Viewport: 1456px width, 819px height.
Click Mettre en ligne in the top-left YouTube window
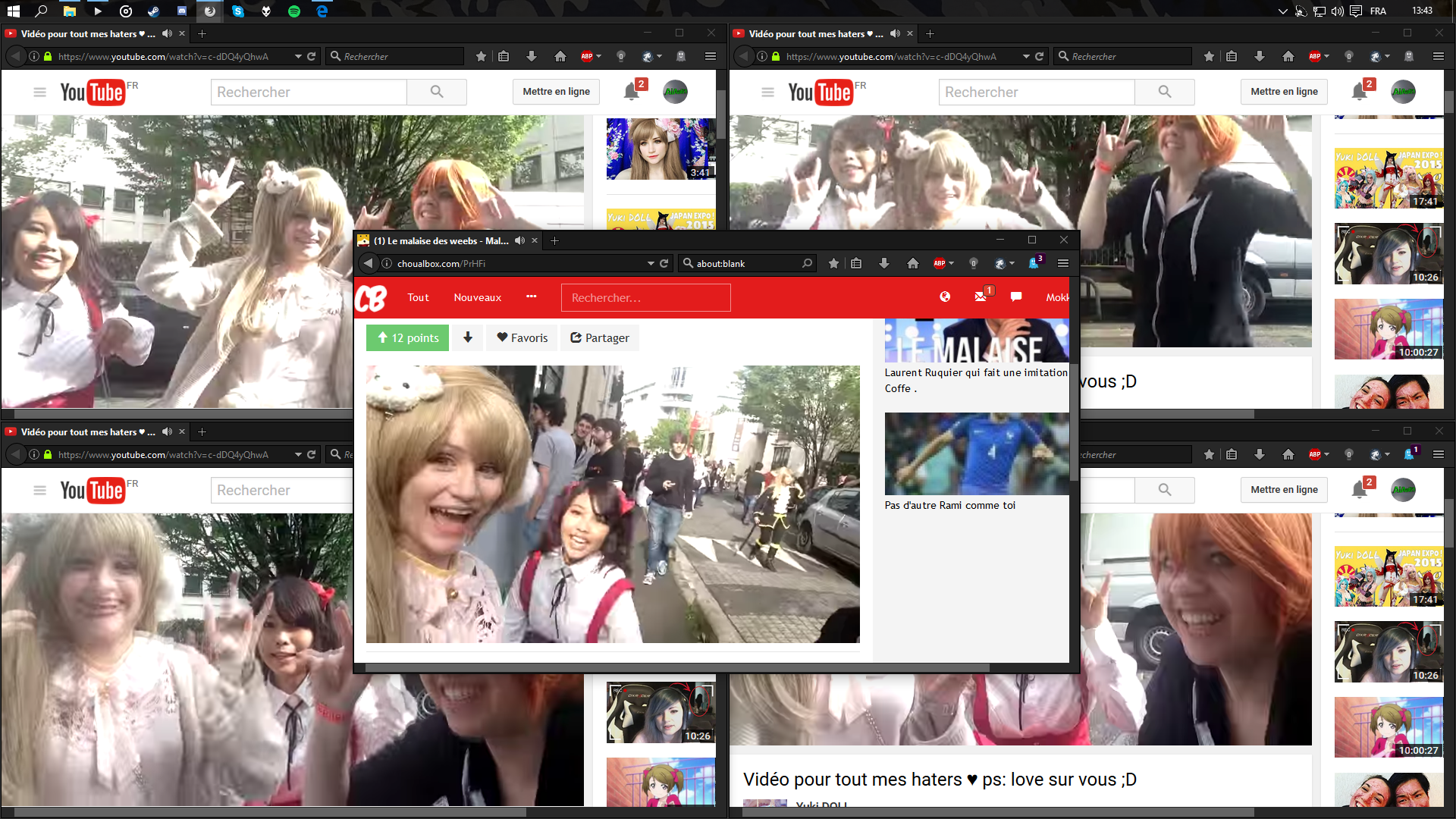pyautogui.click(x=556, y=92)
